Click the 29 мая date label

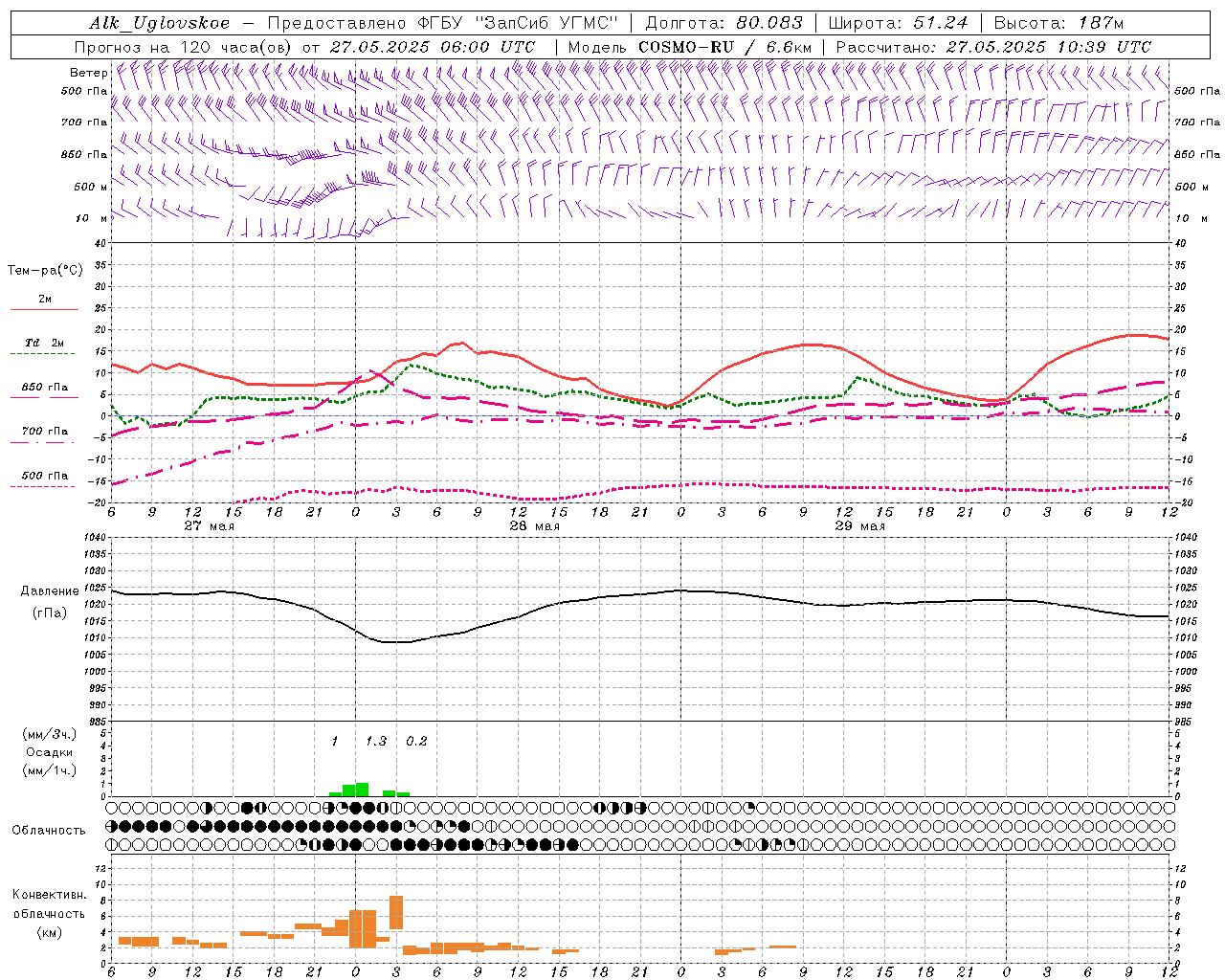point(860,526)
